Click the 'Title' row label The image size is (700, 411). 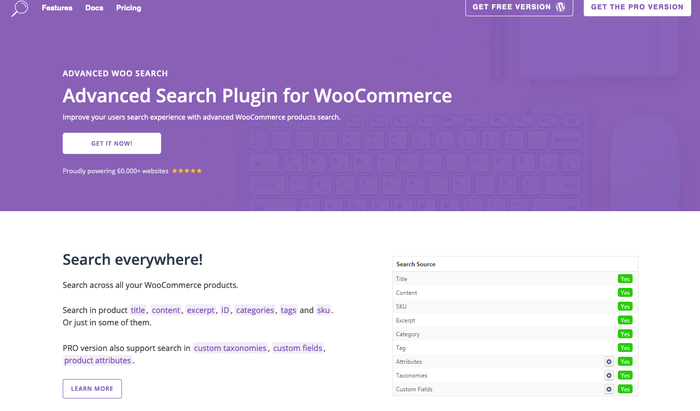pyautogui.click(x=401, y=279)
